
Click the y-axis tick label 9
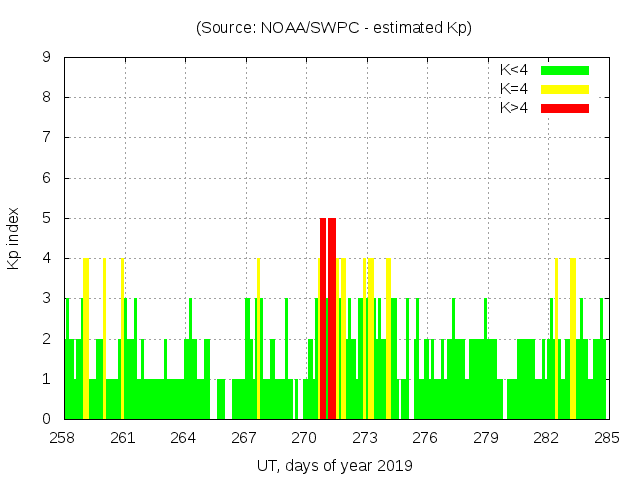[x=47, y=58]
